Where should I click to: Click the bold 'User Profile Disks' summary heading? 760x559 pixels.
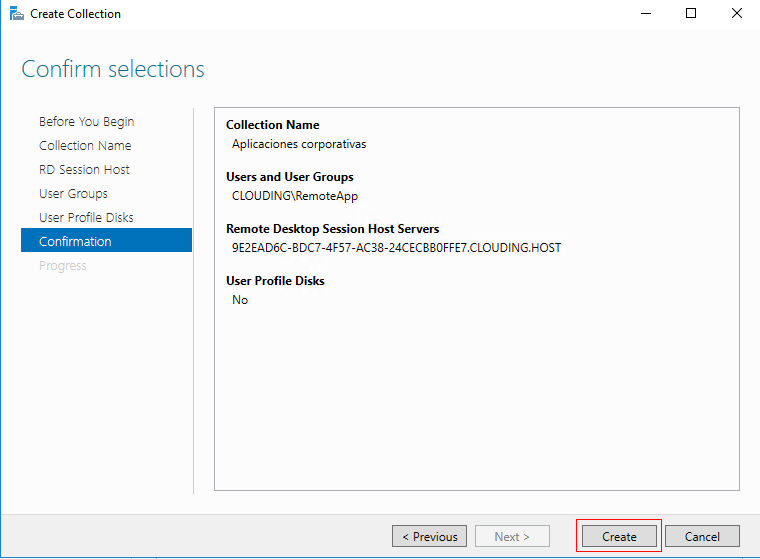[x=275, y=281]
